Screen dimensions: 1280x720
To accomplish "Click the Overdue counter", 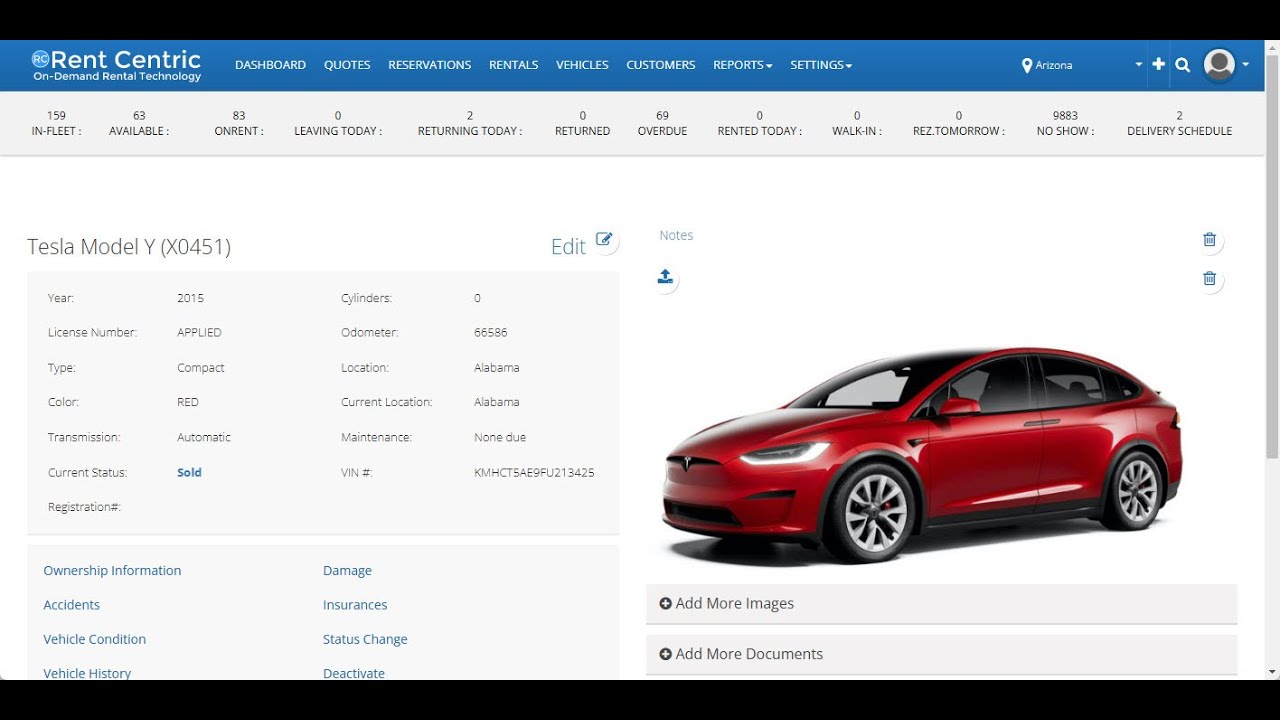I will (x=662, y=123).
